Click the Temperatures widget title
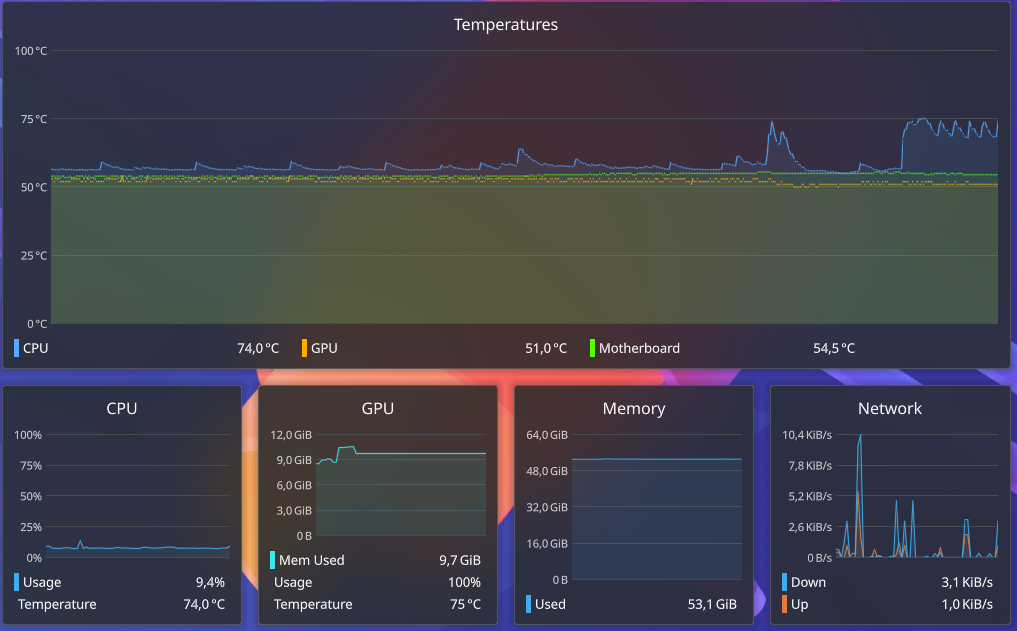This screenshot has width=1017, height=631. tap(505, 25)
